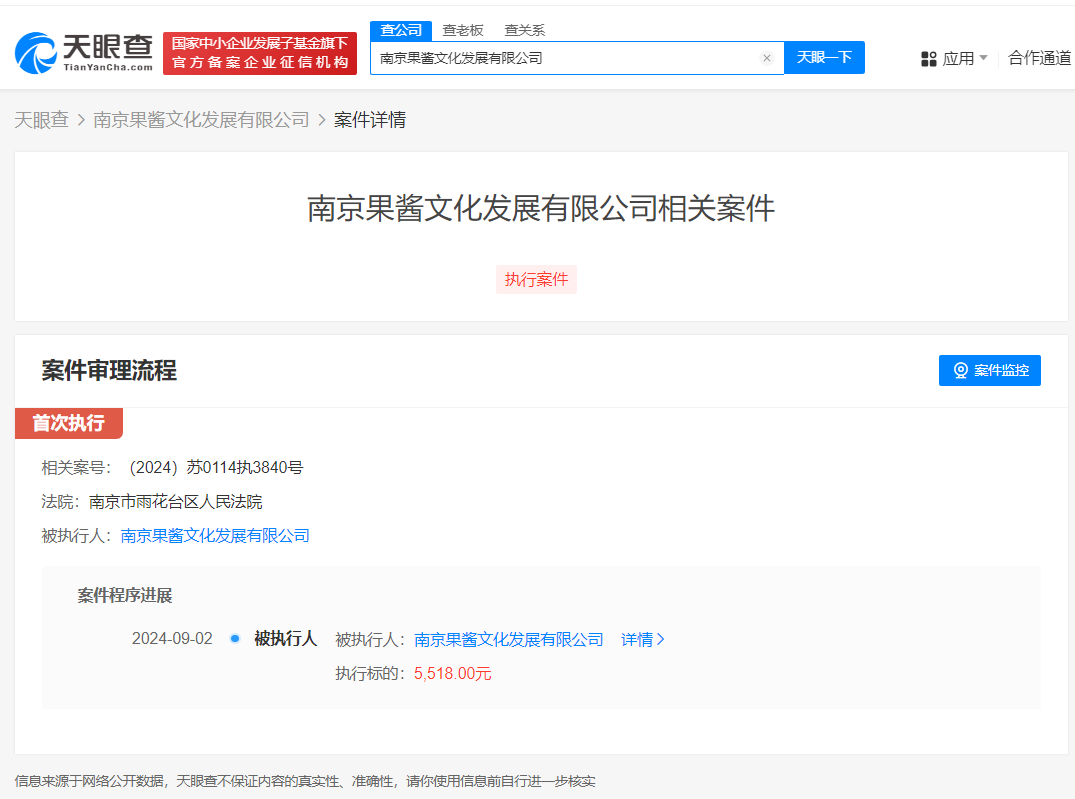
Task: Click the TianYanCha logo
Action: click(85, 53)
